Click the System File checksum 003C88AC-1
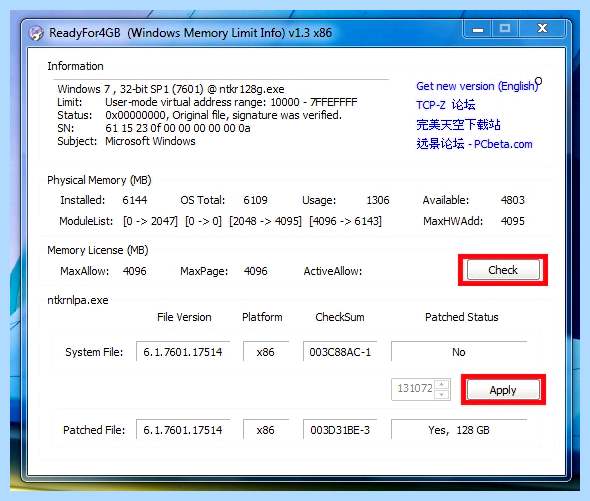 (x=340, y=352)
